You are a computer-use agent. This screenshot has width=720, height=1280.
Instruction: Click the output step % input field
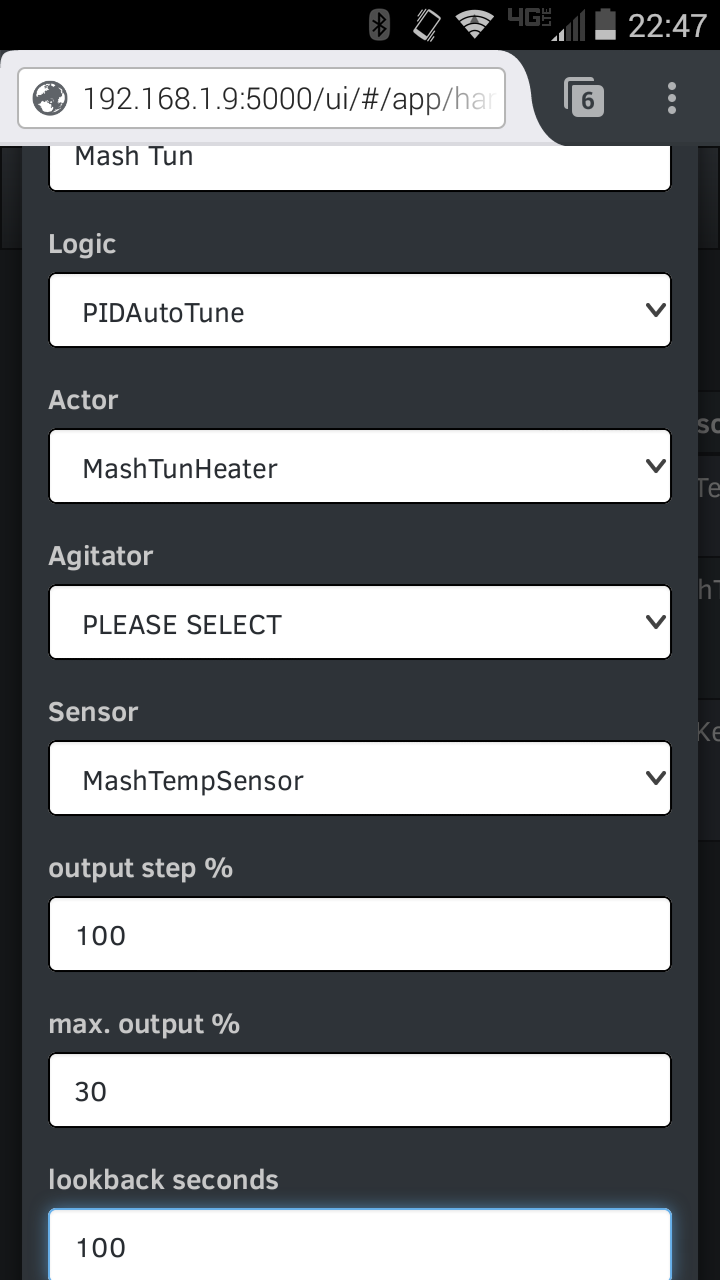360,935
